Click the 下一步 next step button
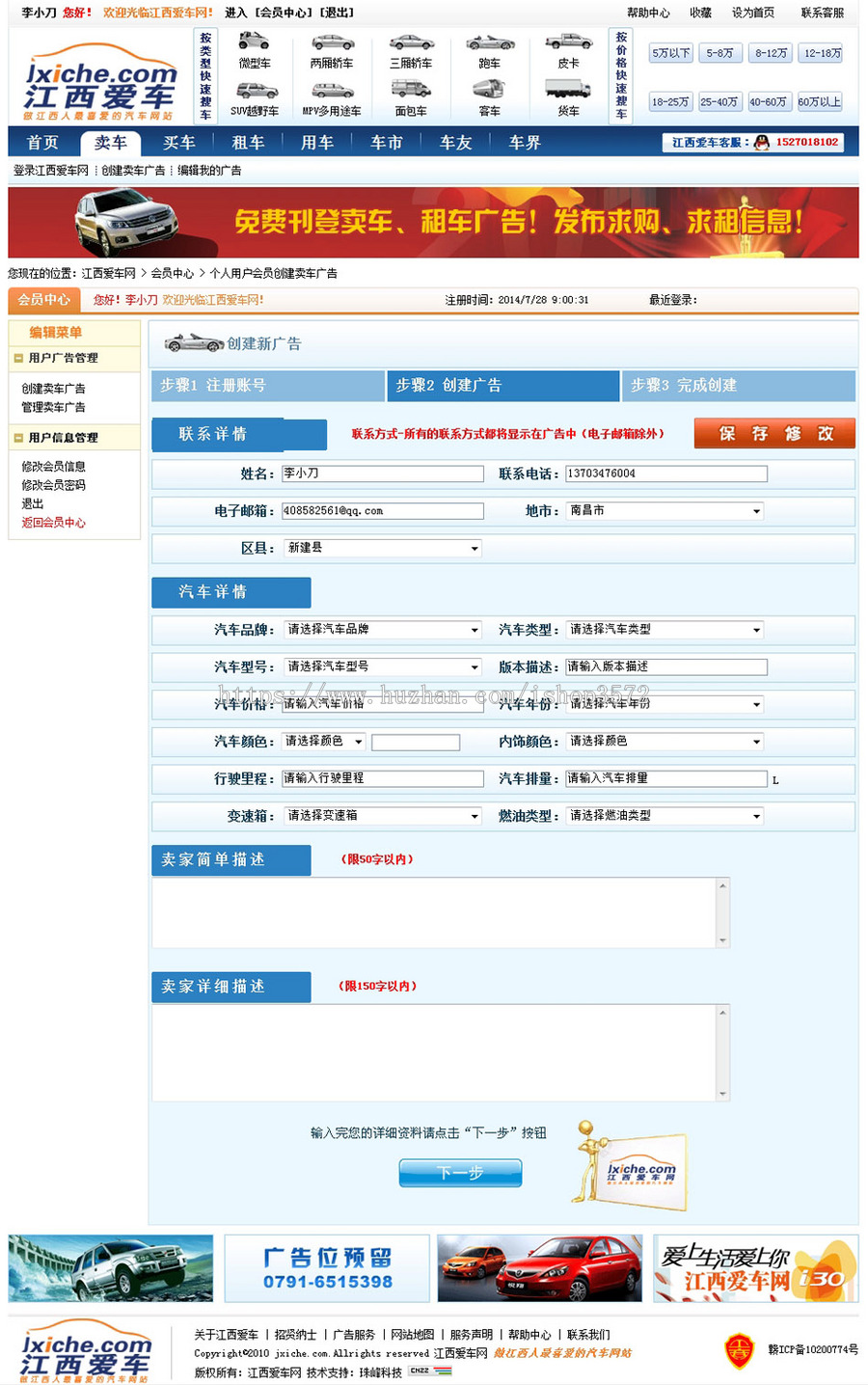This screenshot has height=1385, width=868. pos(460,1173)
